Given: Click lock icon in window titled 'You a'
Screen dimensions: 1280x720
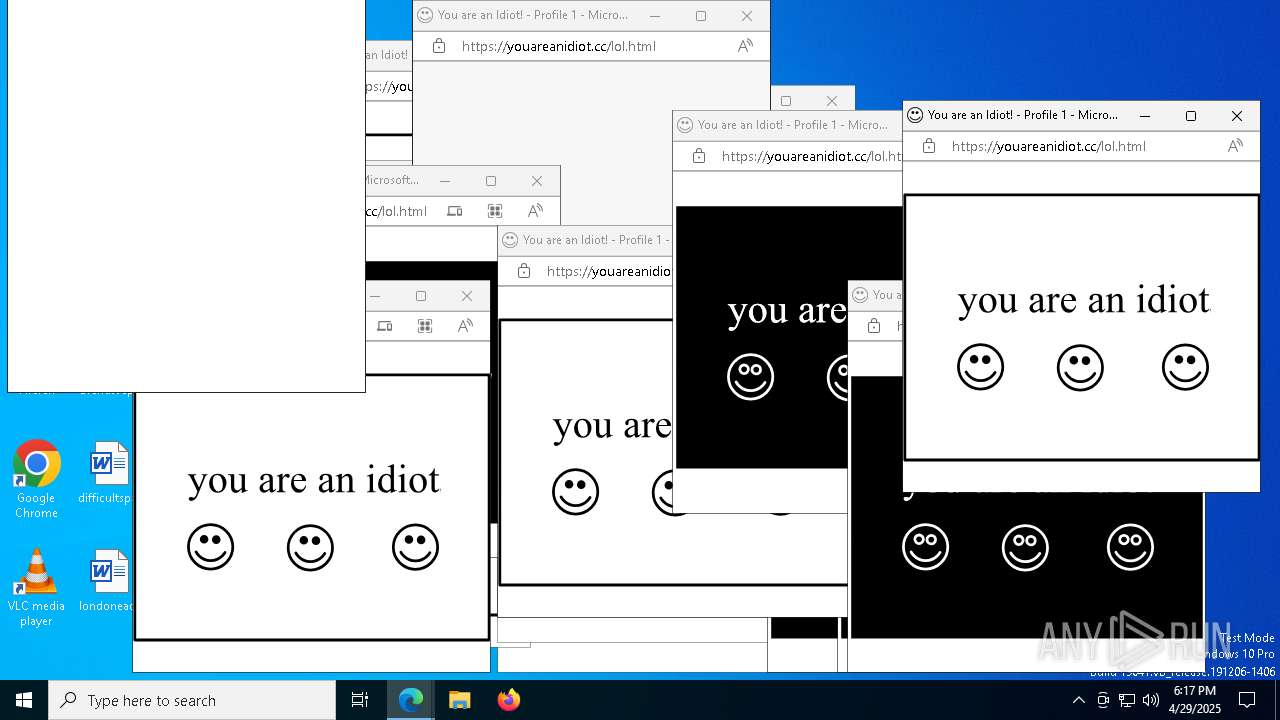Looking at the screenshot, I should coord(873,326).
